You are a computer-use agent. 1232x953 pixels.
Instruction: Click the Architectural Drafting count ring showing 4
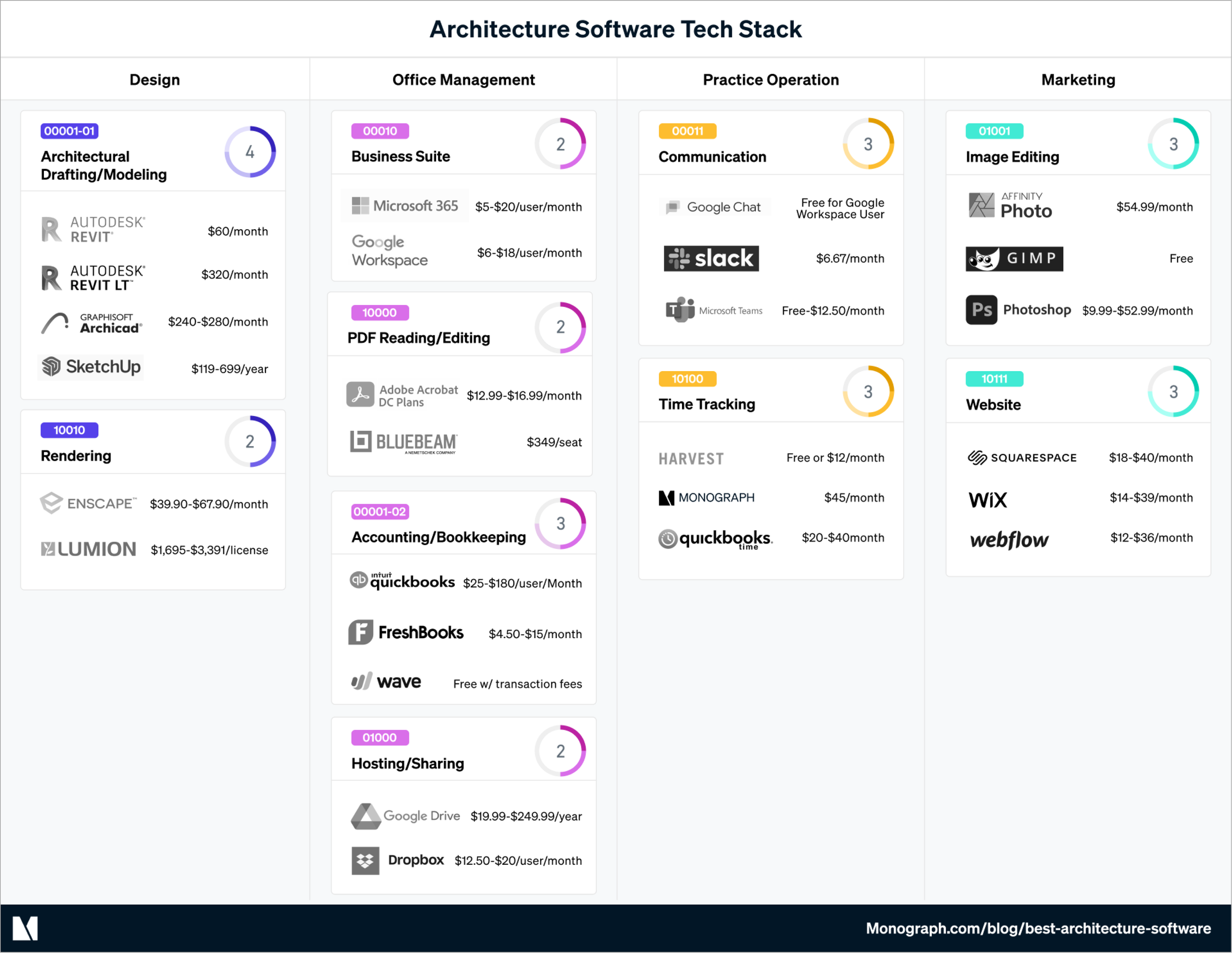250,152
